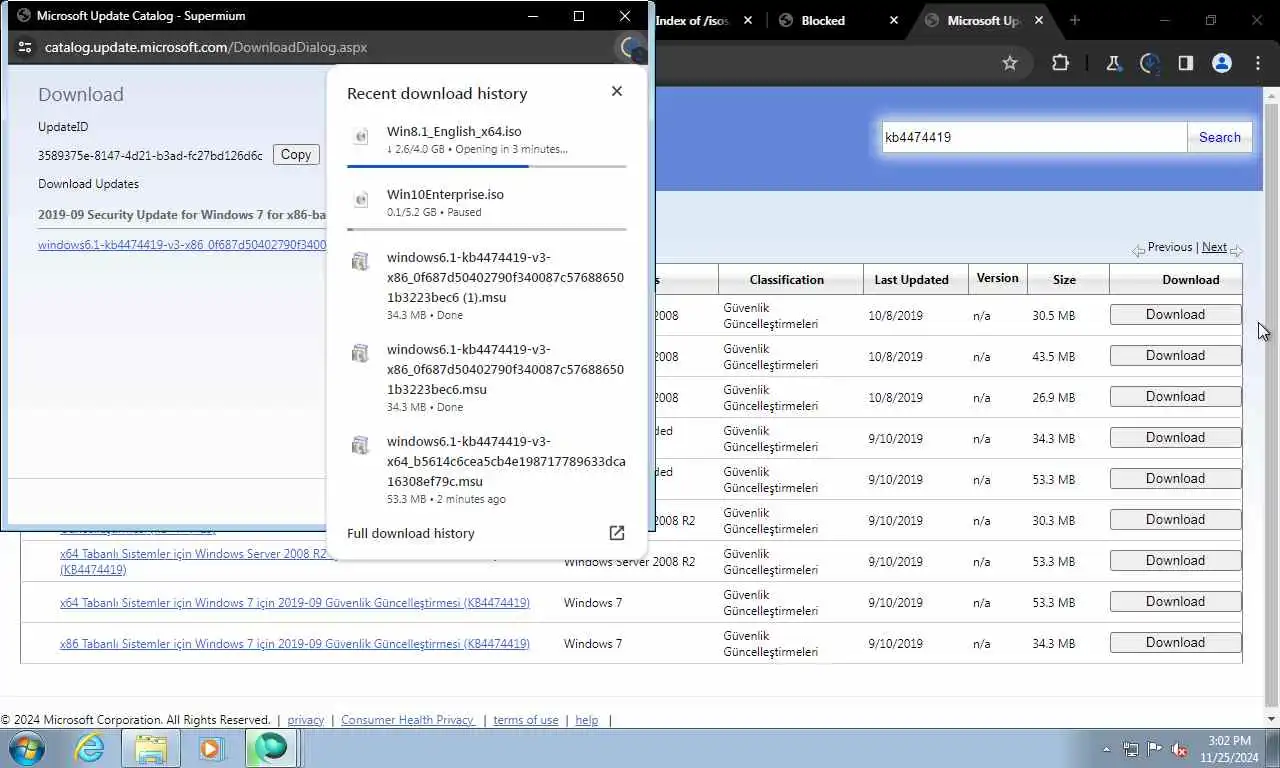Click icon of x64 kb4474419 msu download
This screenshot has height=768, width=1280.
coord(361,446)
